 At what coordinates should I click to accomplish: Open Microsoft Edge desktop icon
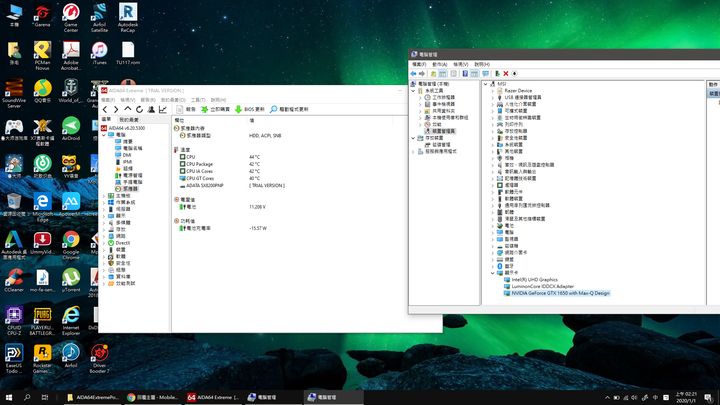point(42,208)
